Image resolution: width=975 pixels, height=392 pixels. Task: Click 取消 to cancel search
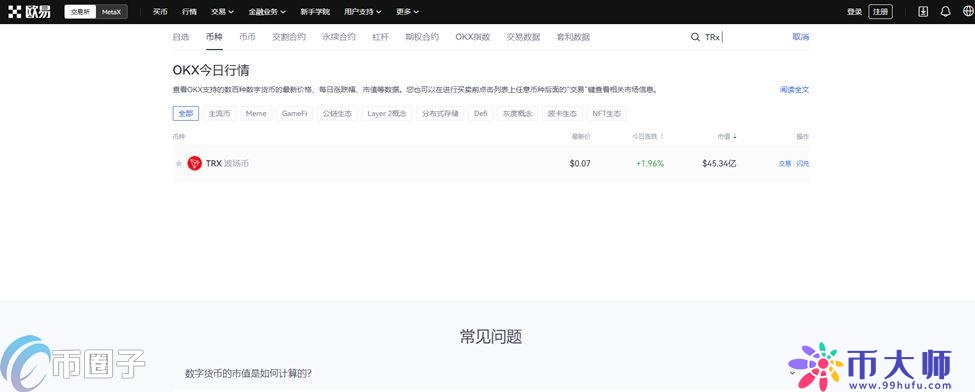[x=801, y=37]
